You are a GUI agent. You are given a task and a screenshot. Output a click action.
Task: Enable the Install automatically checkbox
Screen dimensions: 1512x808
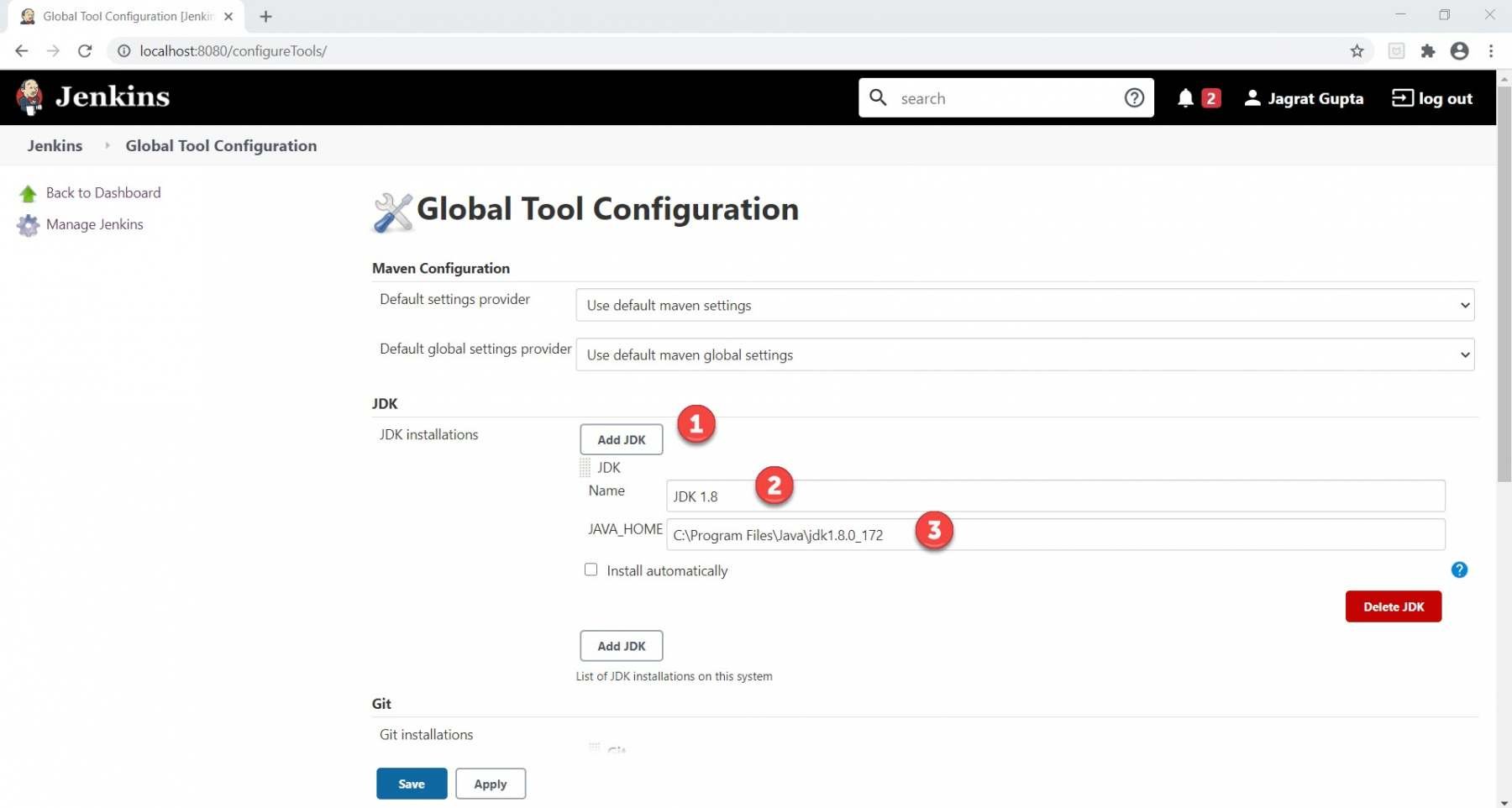591,569
